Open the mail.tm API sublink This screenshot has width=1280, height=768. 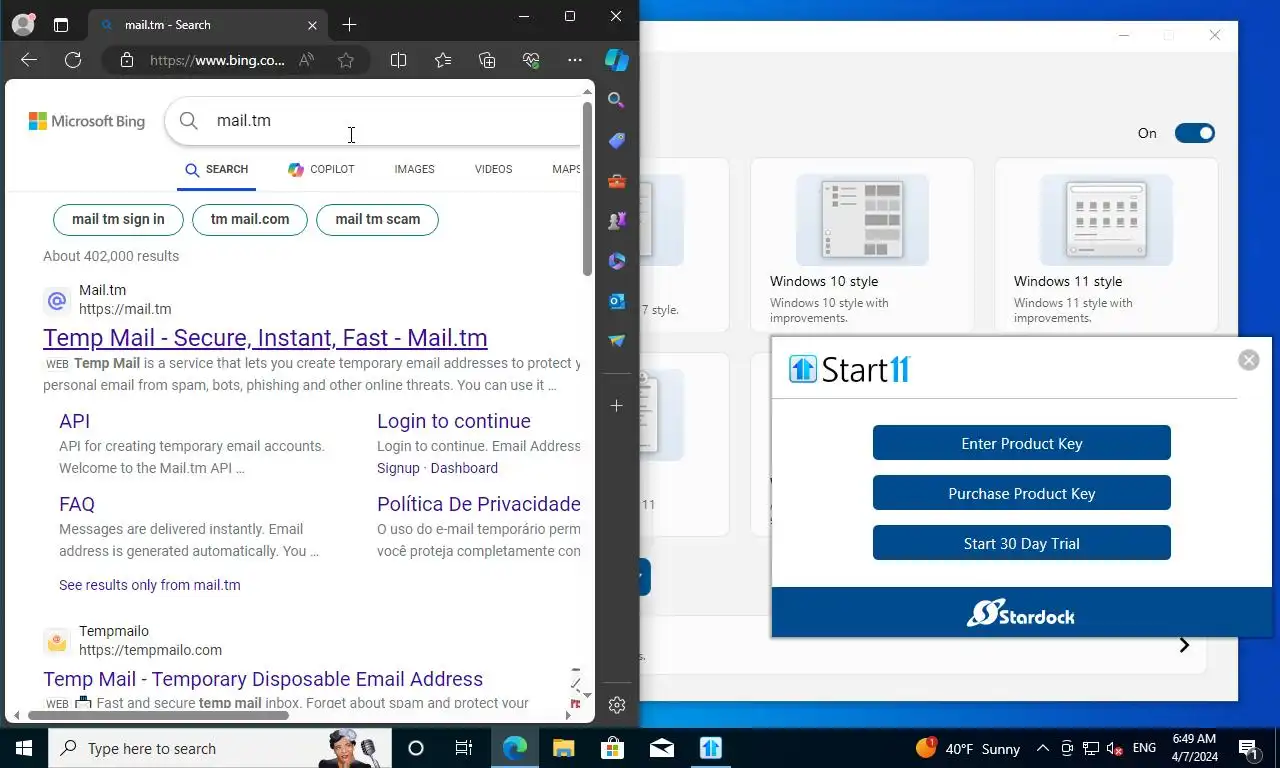point(74,421)
